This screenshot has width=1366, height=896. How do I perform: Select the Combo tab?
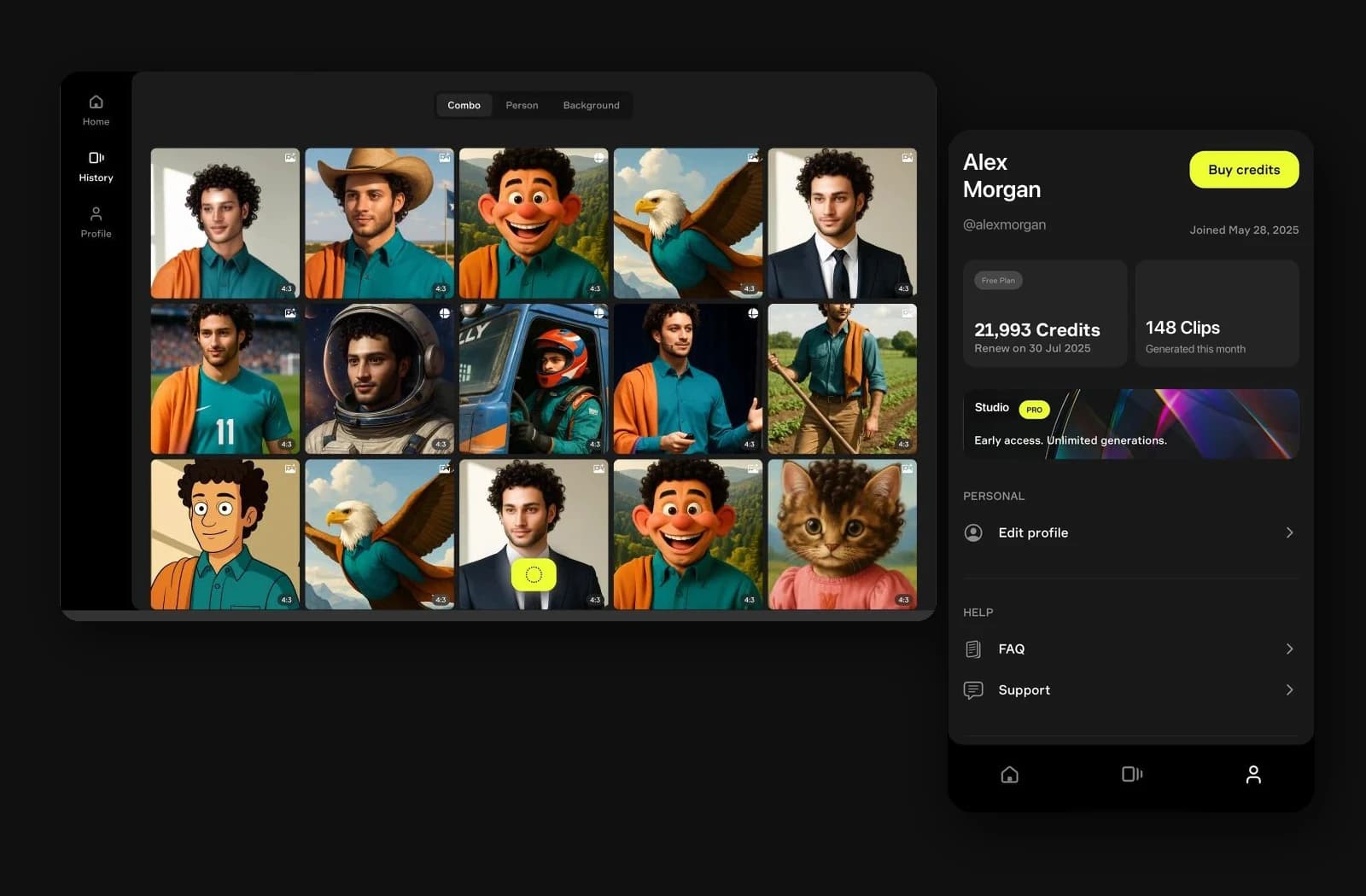coord(464,105)
